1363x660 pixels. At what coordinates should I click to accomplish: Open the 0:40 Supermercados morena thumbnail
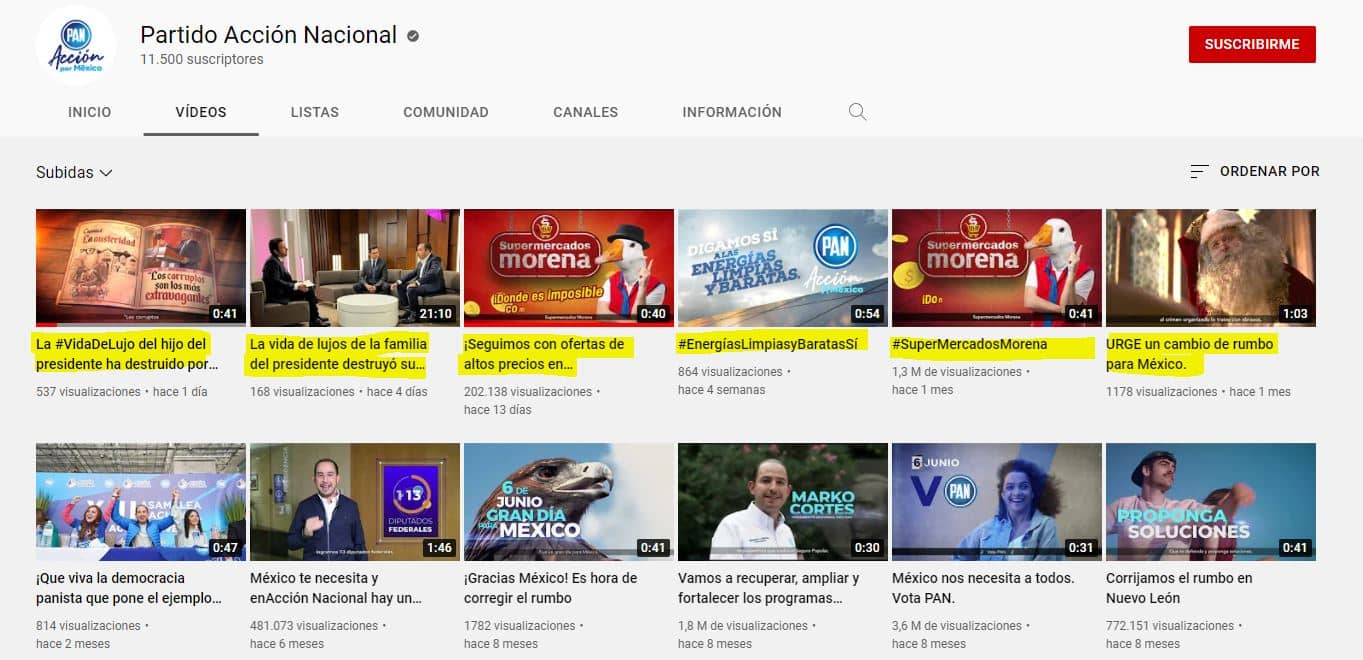click(569, 268)
